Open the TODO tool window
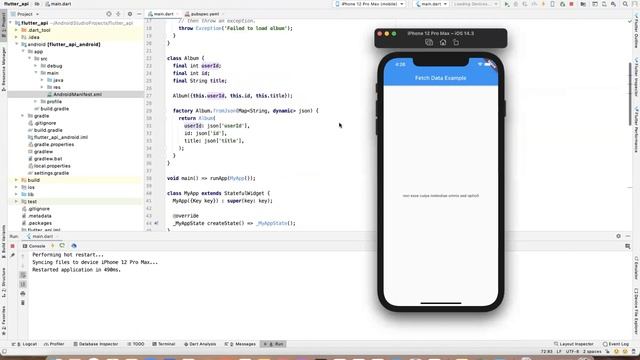The width and height of the screenshot is (640, 360). click(136, 344)
